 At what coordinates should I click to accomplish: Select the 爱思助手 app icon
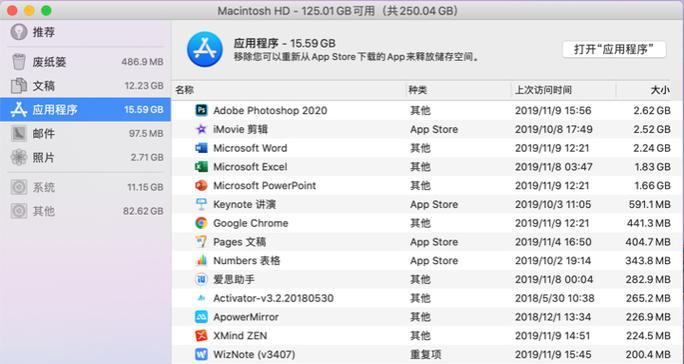pos(201,279)
